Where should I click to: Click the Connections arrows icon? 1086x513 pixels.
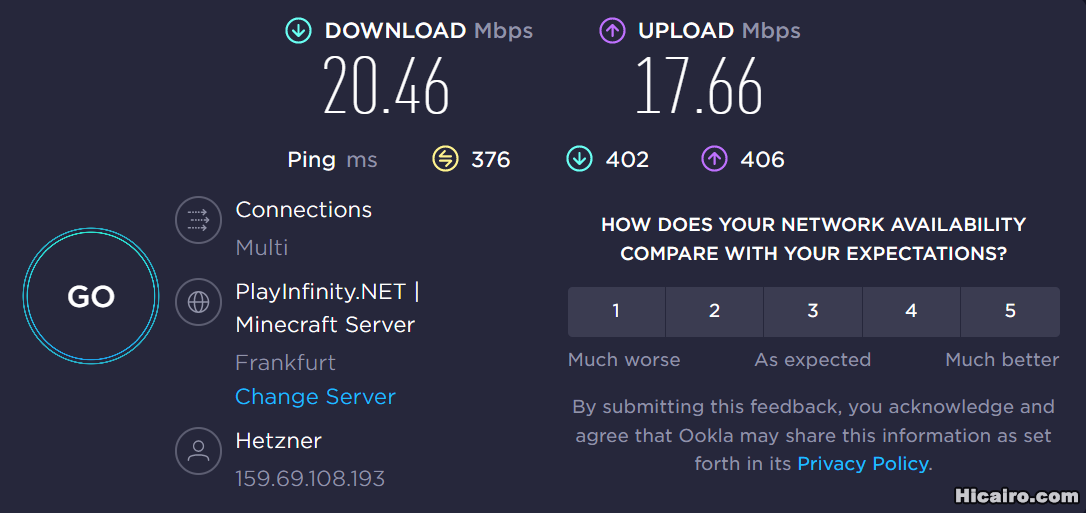click(x=198, y=220)
